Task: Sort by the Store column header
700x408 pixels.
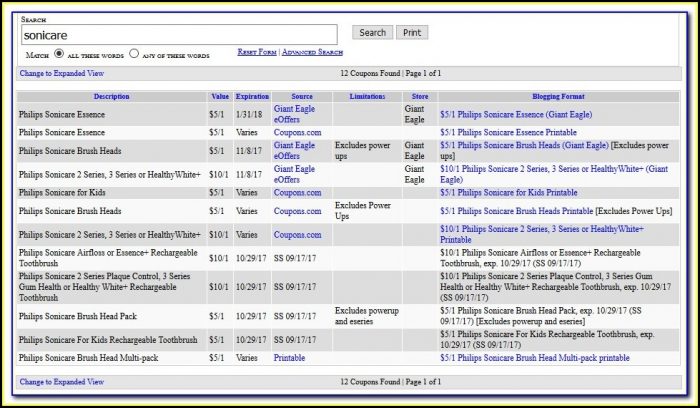Action: [x=419, y=96]
